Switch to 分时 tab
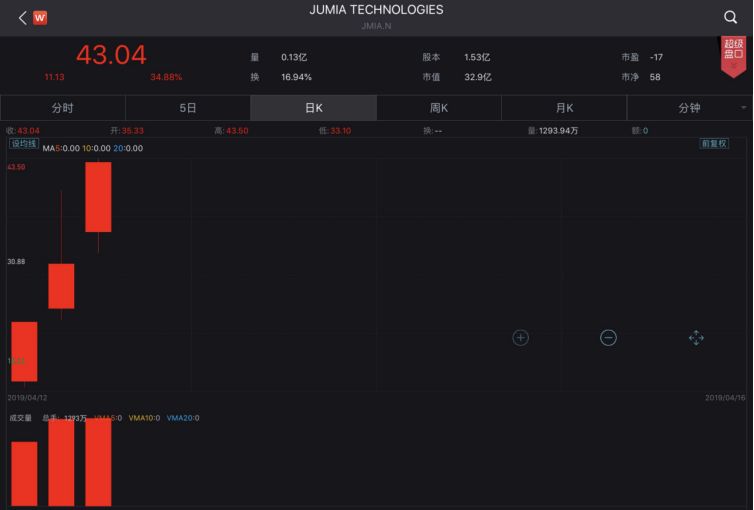Viewport: 754px width, 510px height. pos(63,108)
